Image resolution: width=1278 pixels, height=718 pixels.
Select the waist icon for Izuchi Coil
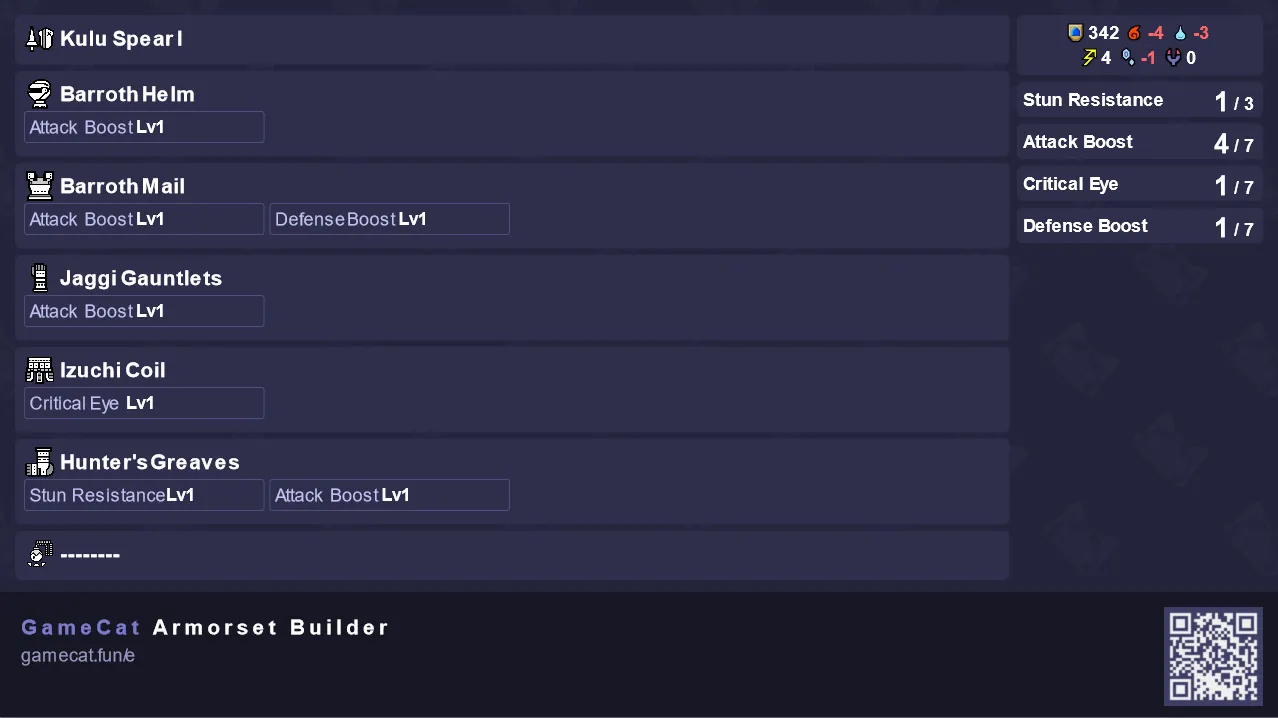pyautogui.click(x=39, y=370)
